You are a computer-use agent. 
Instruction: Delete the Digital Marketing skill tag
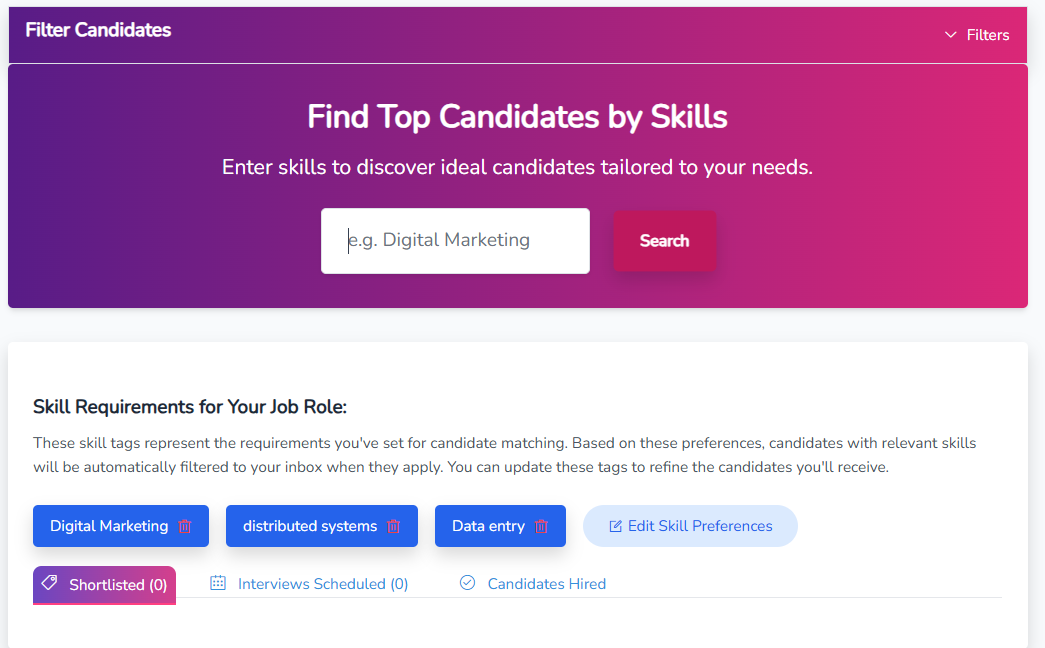point(185,526)
